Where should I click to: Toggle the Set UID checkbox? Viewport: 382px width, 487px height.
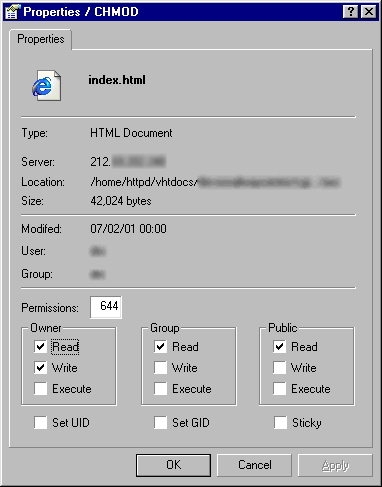pyautogui.click(x=40, y=423)
